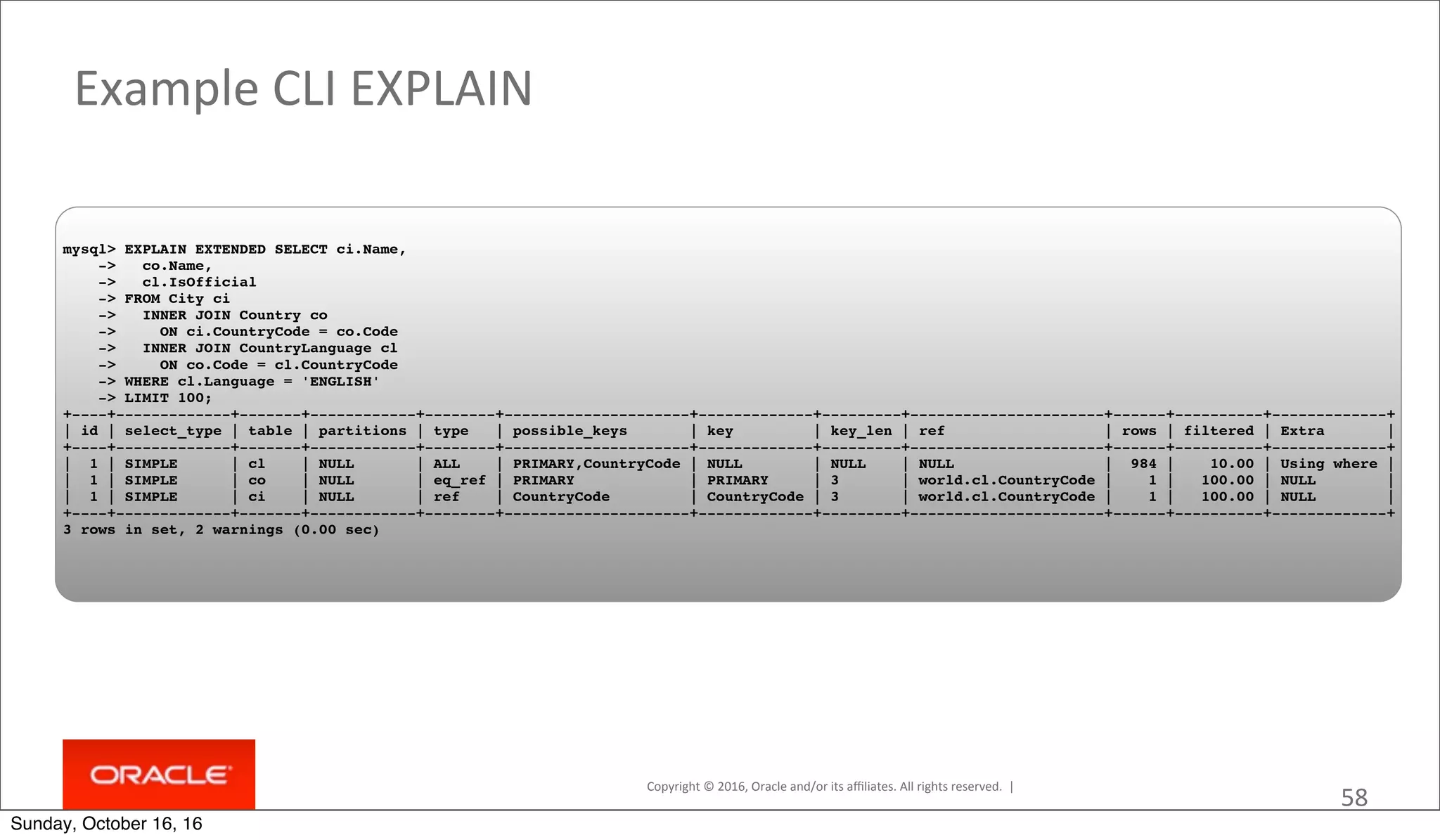Viewport: 1440px width, 840px height.
Task: Click '3 rows in set, 2 warnings' line
Action: 221,530
